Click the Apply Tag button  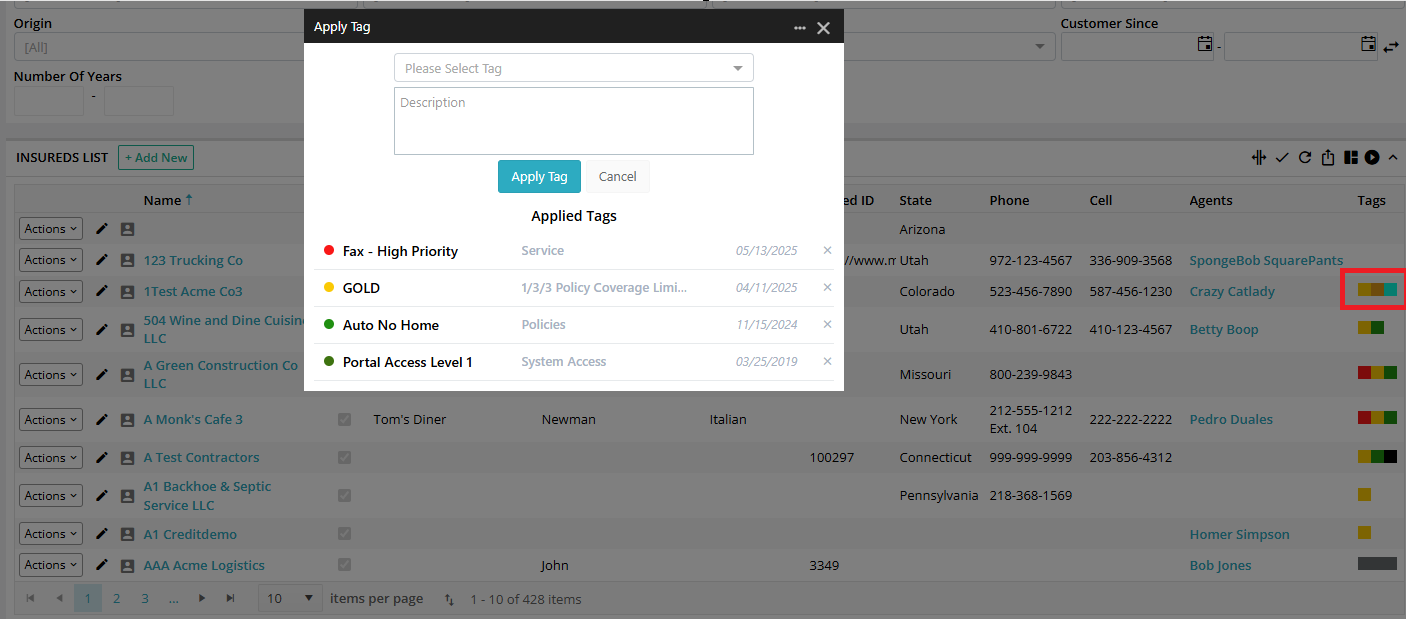click(x=539, y=176)
